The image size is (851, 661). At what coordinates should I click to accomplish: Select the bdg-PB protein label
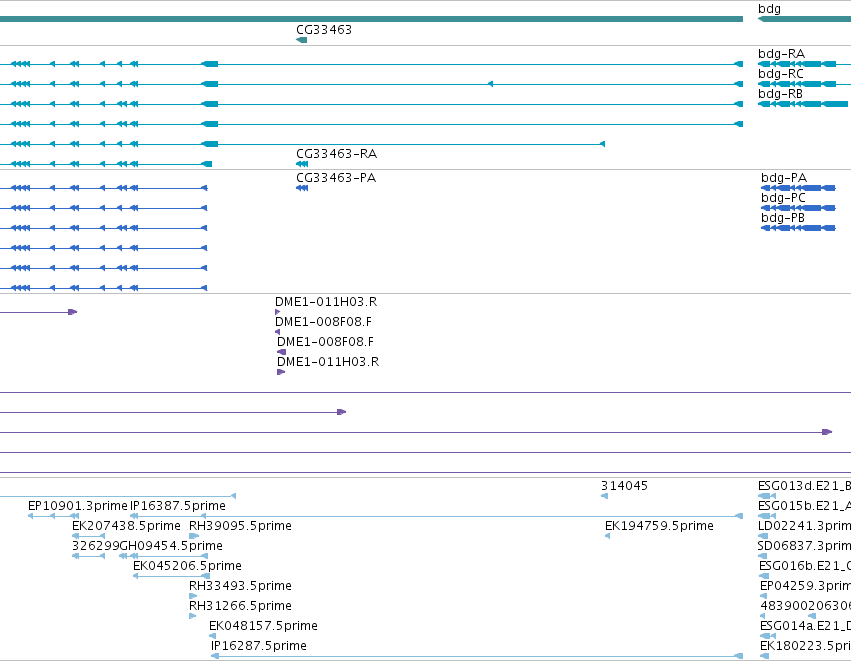tap(783, 218)
